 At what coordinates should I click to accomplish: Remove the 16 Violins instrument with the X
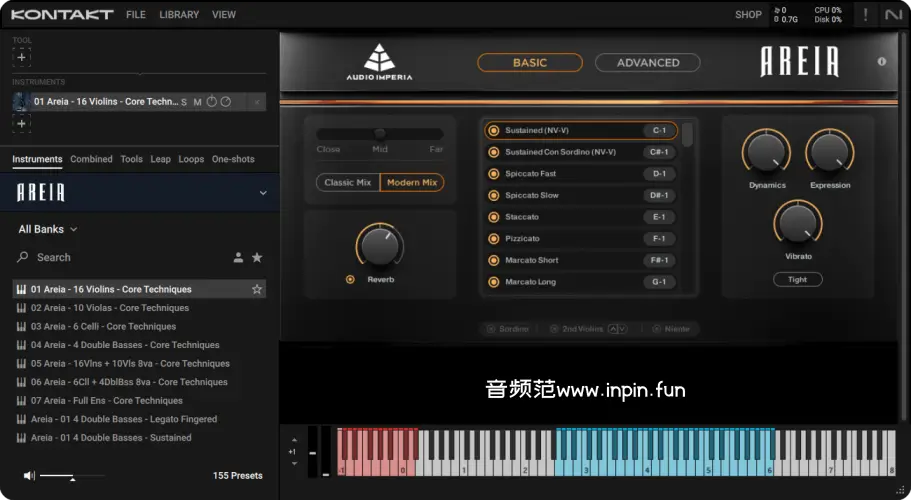click(x=257, y=102)
